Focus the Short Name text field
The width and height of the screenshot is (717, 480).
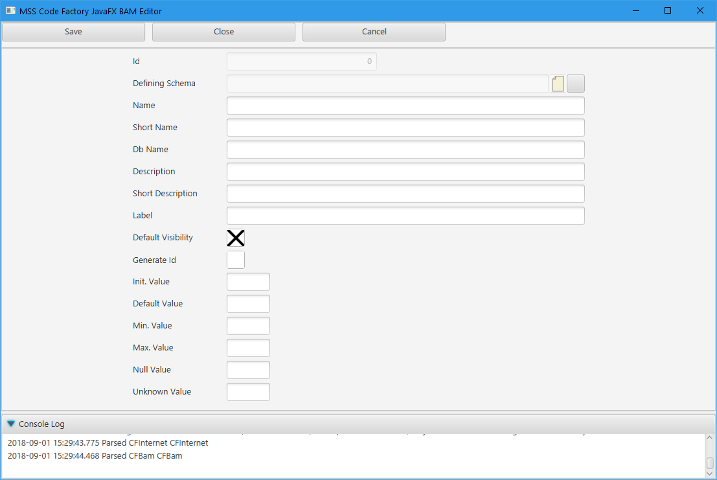coord(405,128)
